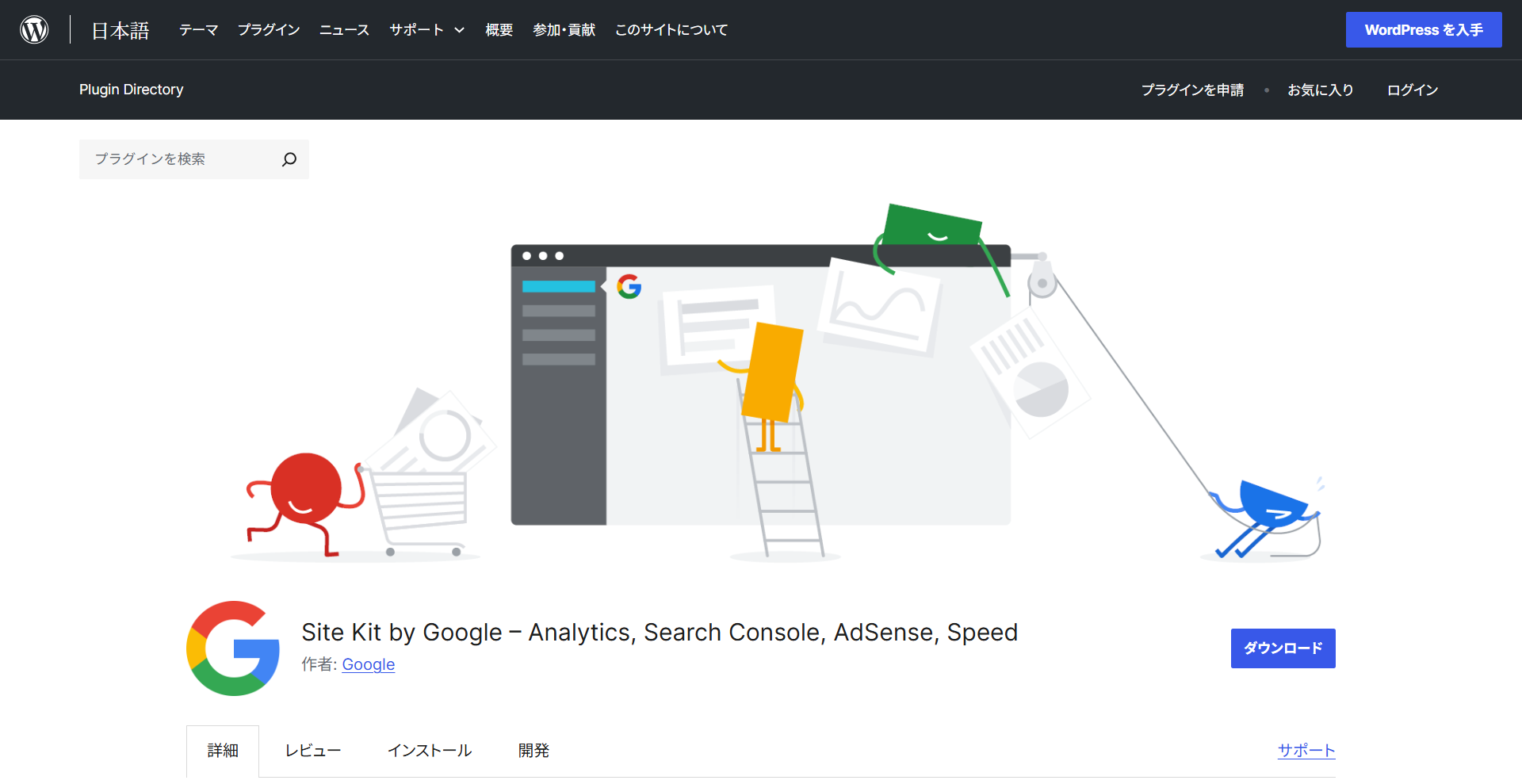Expand the サポート dropdown chevron

click(459, 30)
